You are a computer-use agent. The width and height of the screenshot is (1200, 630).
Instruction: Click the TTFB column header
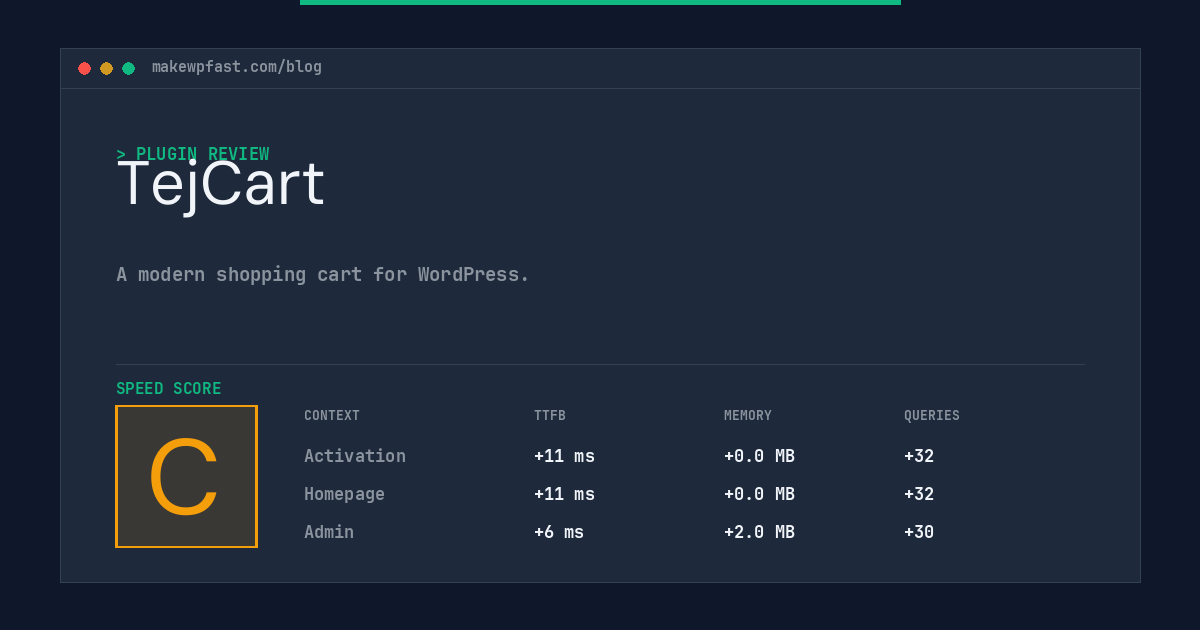550,416
